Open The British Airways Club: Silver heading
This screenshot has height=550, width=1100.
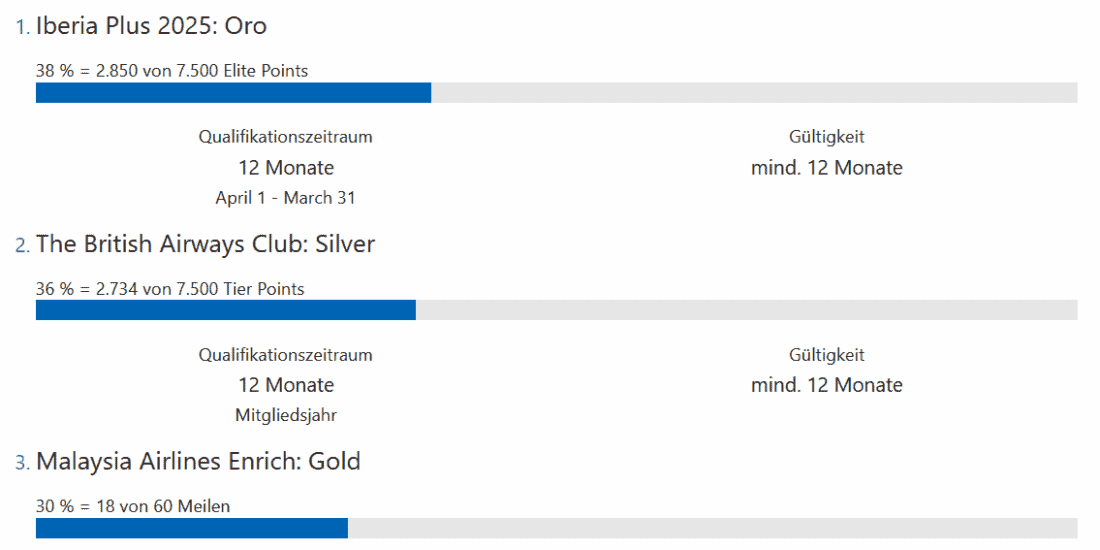pos(205,245)
